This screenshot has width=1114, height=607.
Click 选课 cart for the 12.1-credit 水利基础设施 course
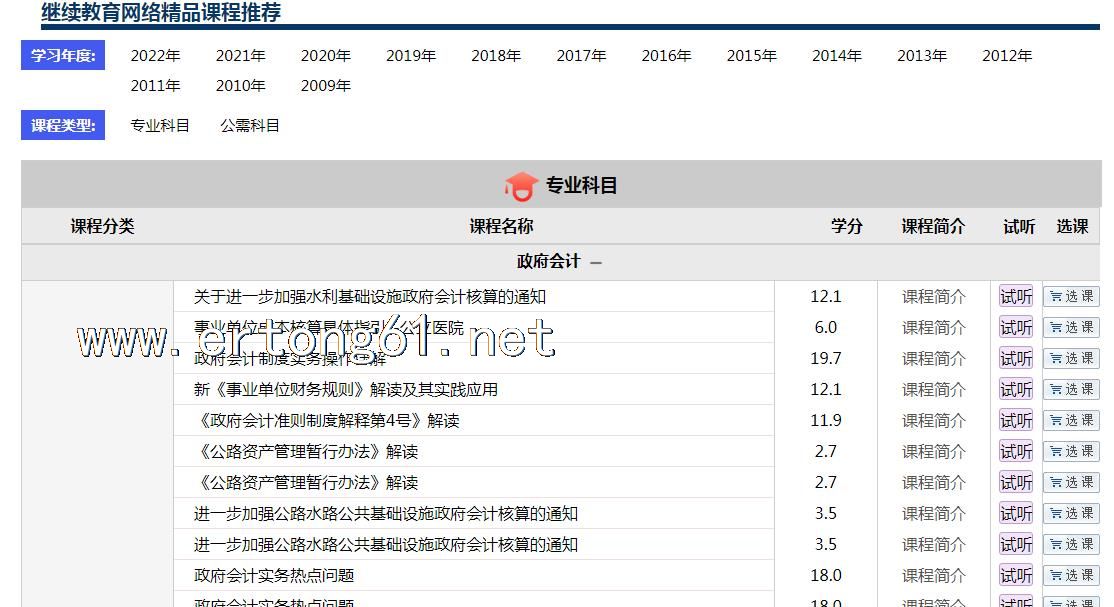(1071, 297)
